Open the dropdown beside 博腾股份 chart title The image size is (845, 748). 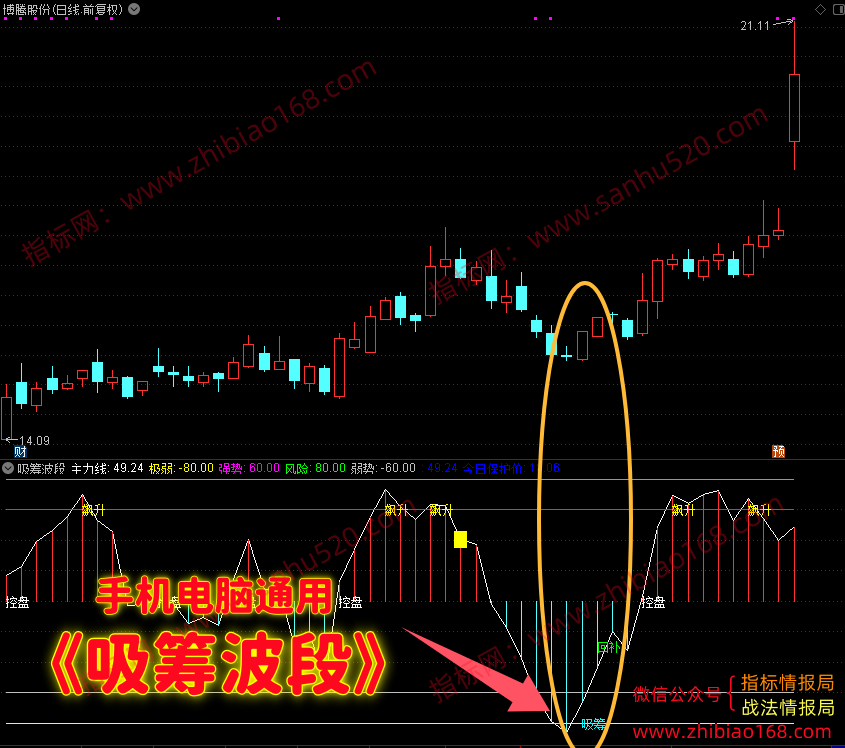[x=134, y=9]
